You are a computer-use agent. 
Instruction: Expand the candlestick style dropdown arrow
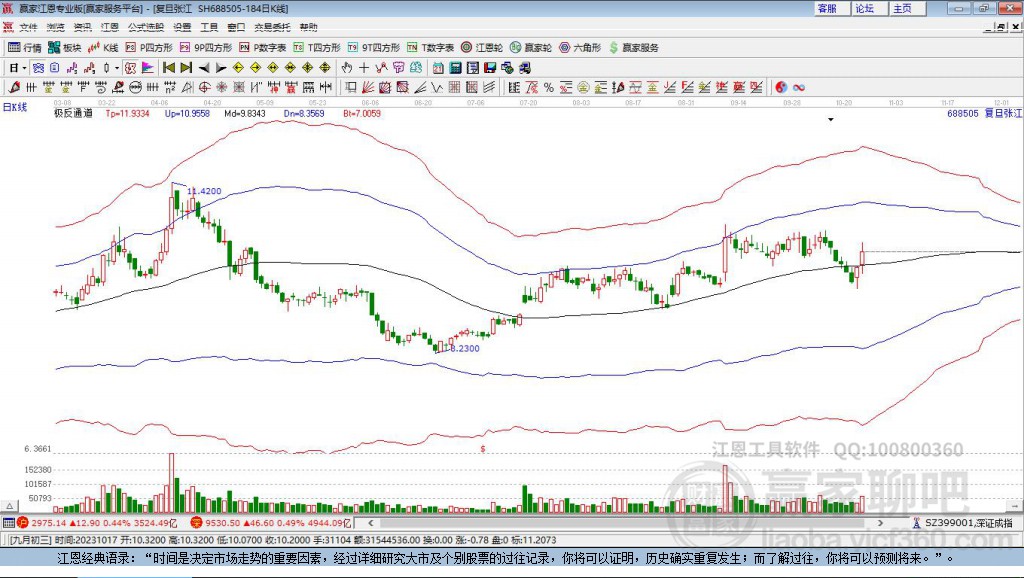[x=117, y=68]
